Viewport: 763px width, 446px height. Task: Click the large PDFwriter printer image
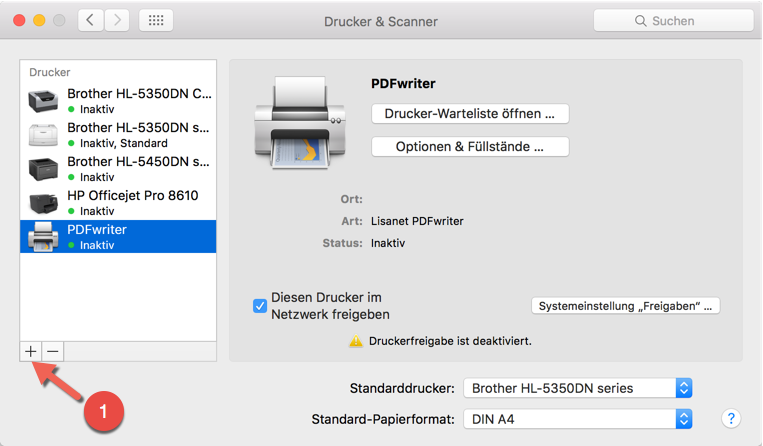pyautogui.click(x=300, y=123)
